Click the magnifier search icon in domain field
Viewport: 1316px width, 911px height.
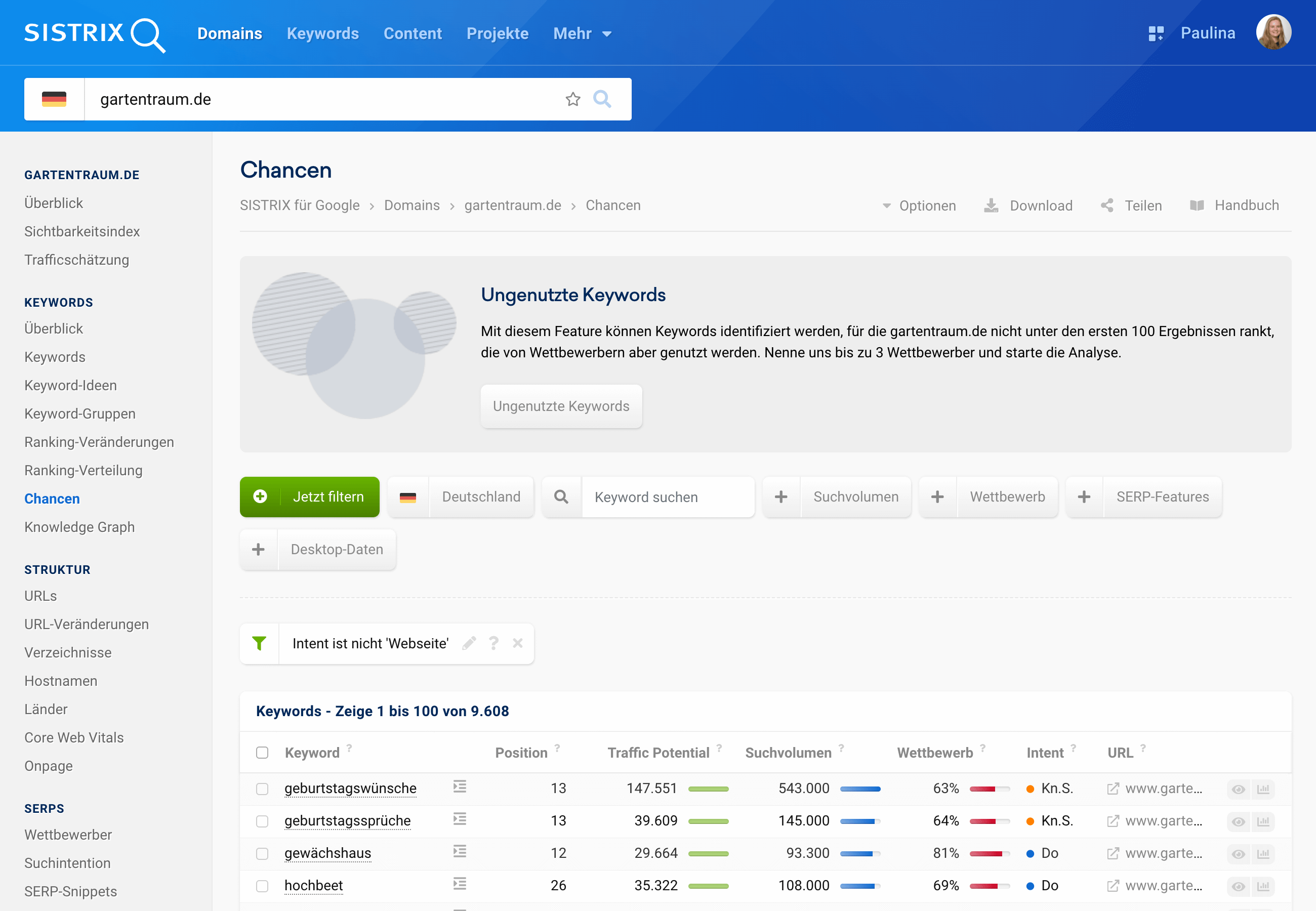602,99
